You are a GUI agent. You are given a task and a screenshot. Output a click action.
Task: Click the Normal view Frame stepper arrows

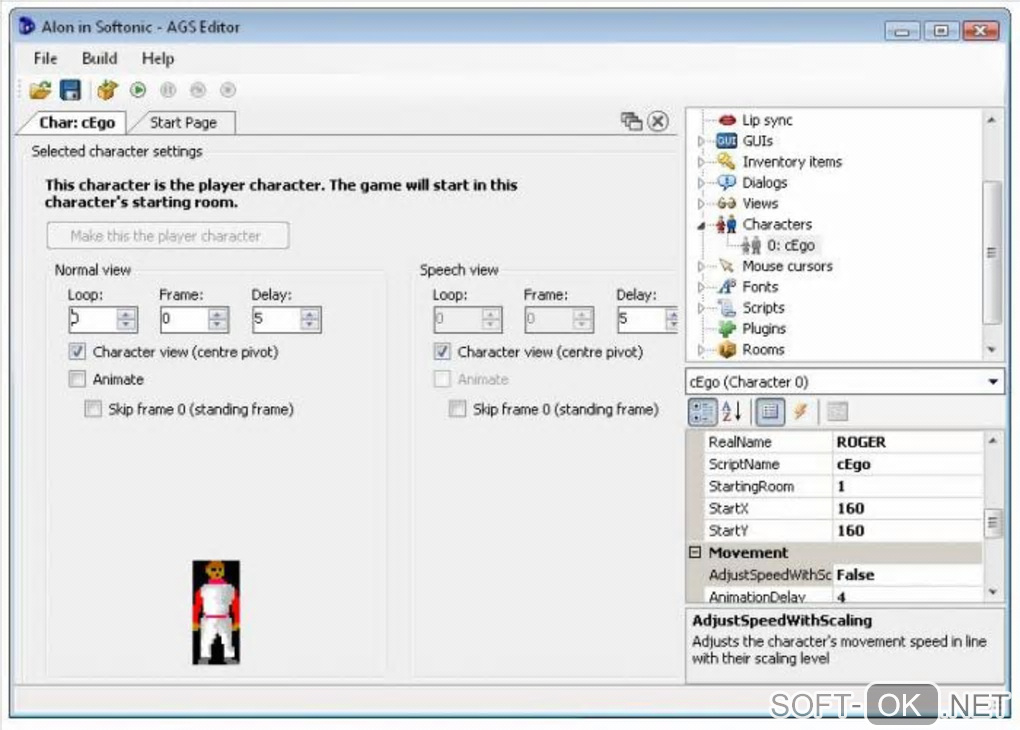pos(219,319)
